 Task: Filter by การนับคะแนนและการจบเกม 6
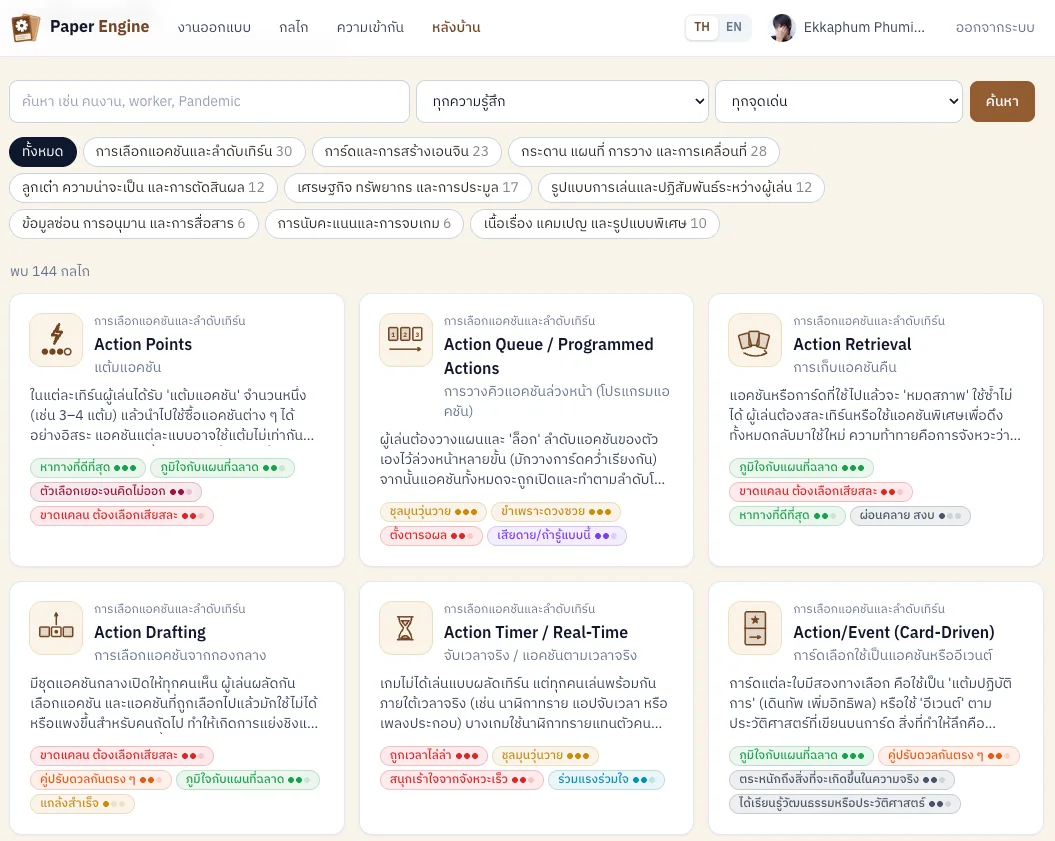[364, 223]
